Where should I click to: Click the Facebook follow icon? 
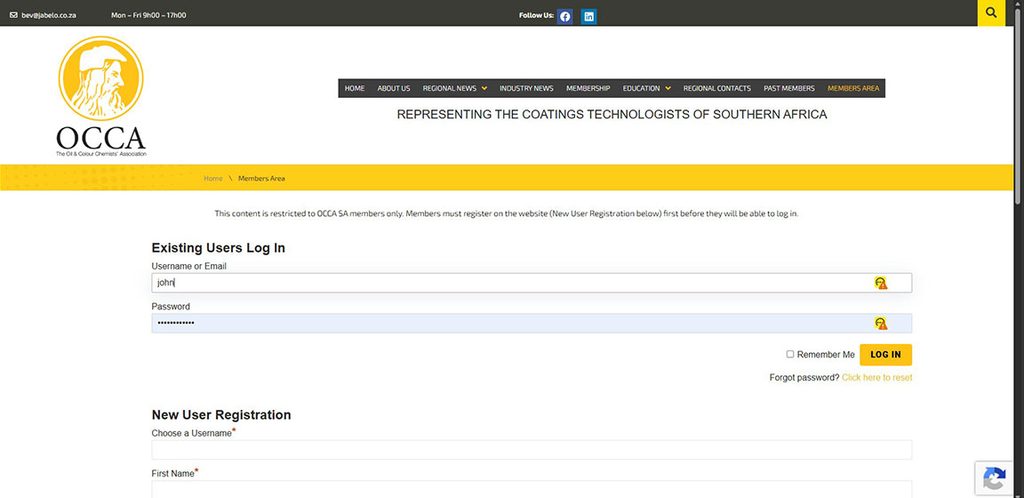[x=565, y=16]
